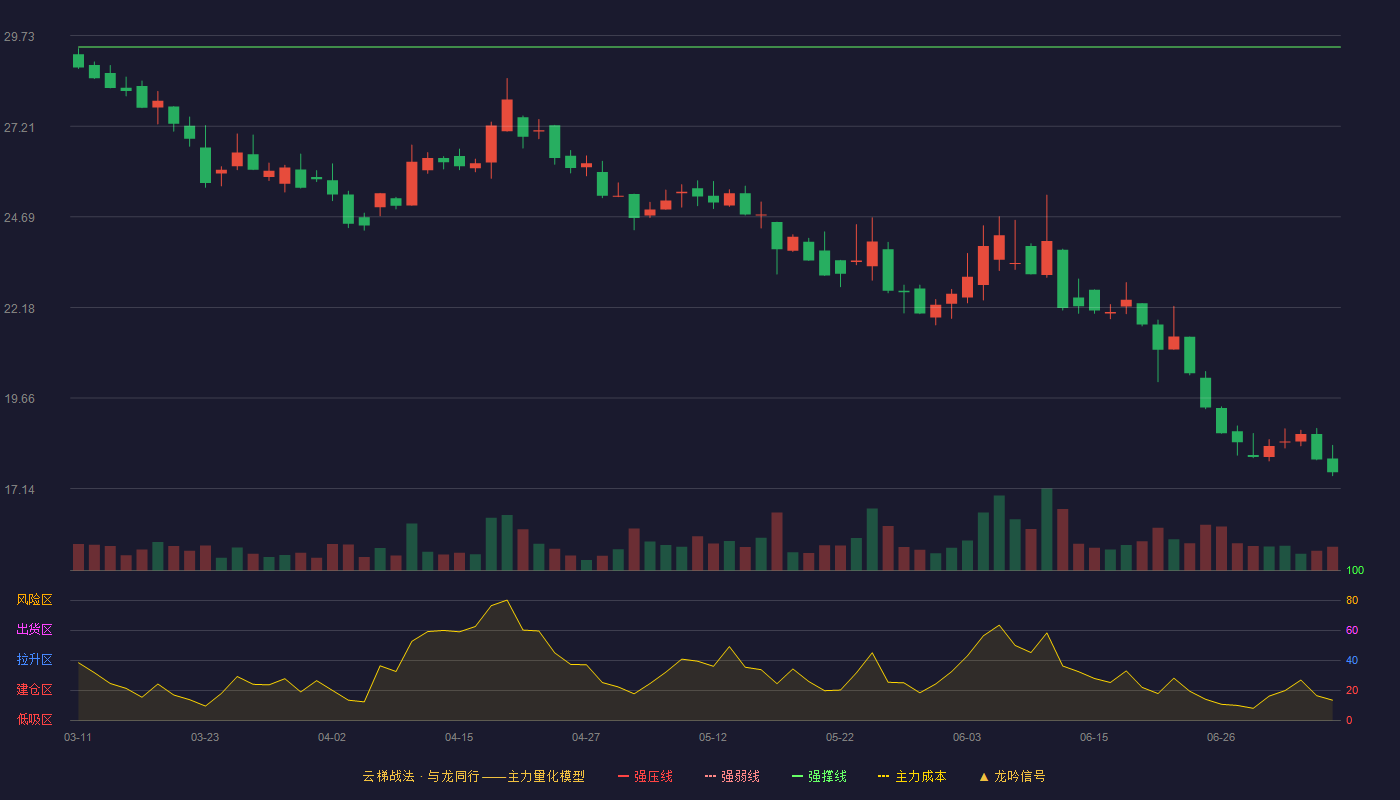Click the 低吸区 zone label
Image resolution: width=1400 pixels, height=800 pixels.
tap(34, 720)
